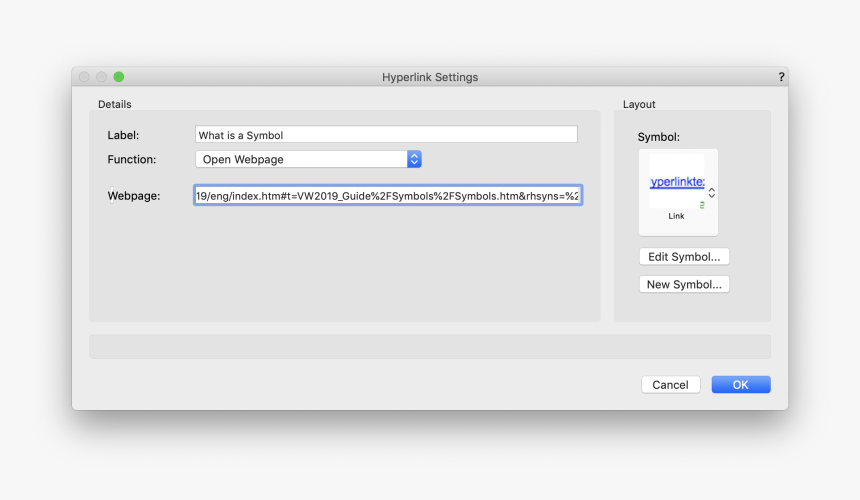Click the "Link" caption under symbol preview
Screen dimensions: 860x500
tap(677, 216)
